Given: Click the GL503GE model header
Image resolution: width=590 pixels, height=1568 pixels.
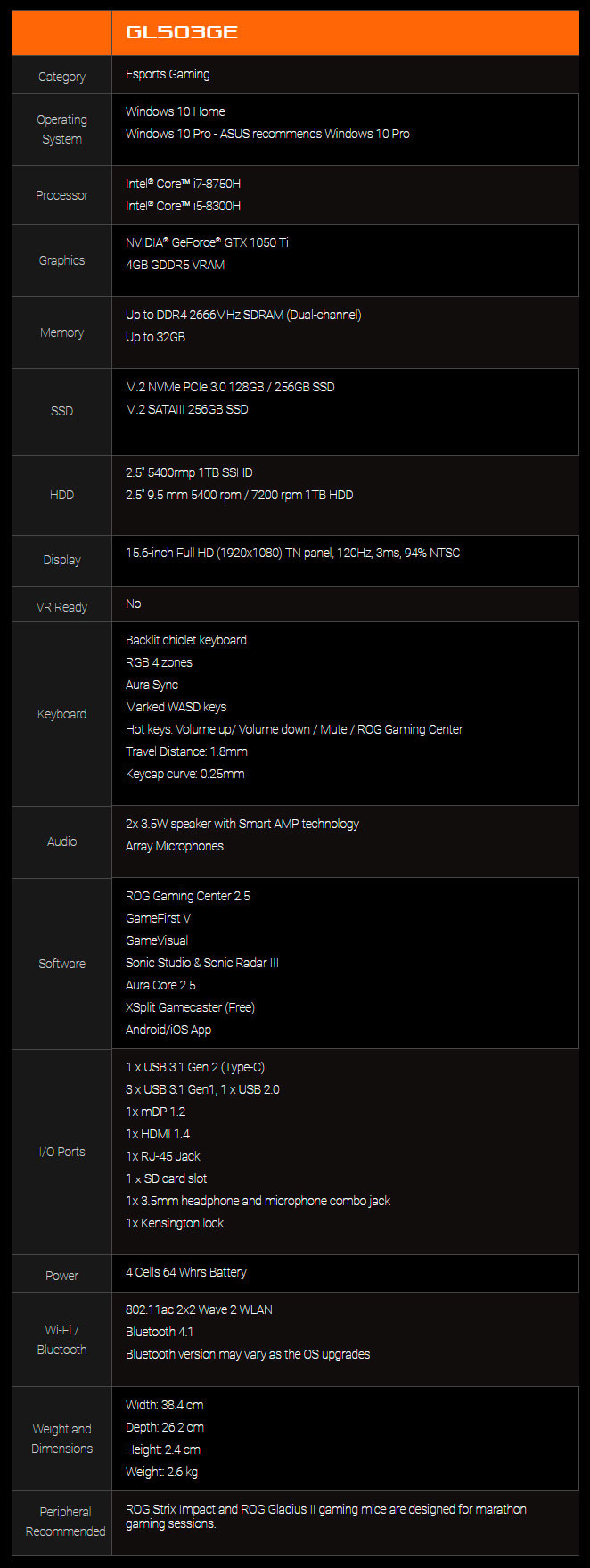Looking at the screenshot, I should point(181,32).
